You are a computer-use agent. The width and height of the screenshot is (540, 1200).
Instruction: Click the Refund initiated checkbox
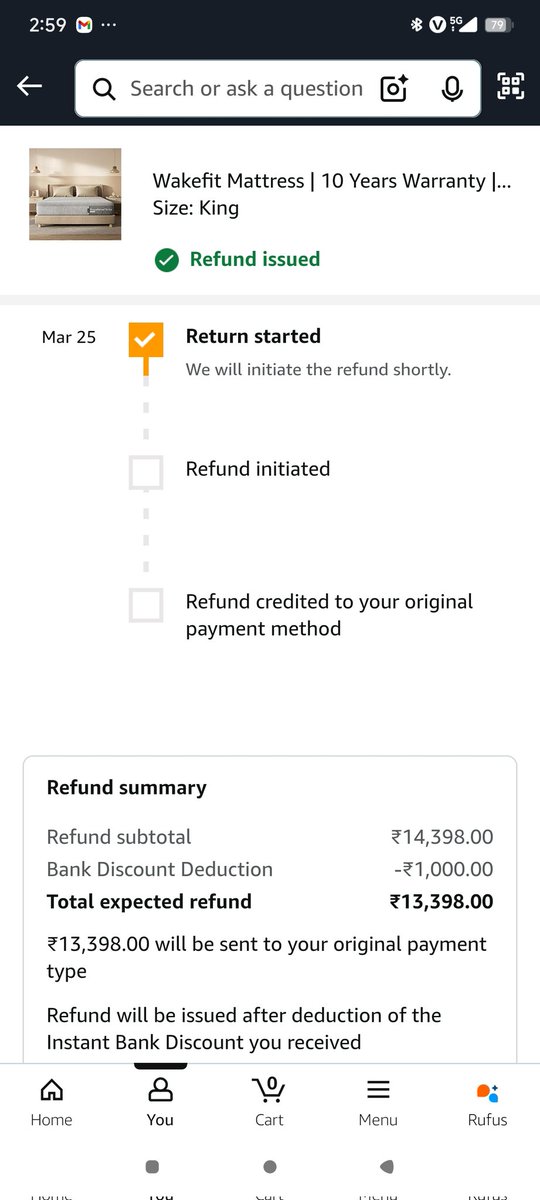(146, 472)
